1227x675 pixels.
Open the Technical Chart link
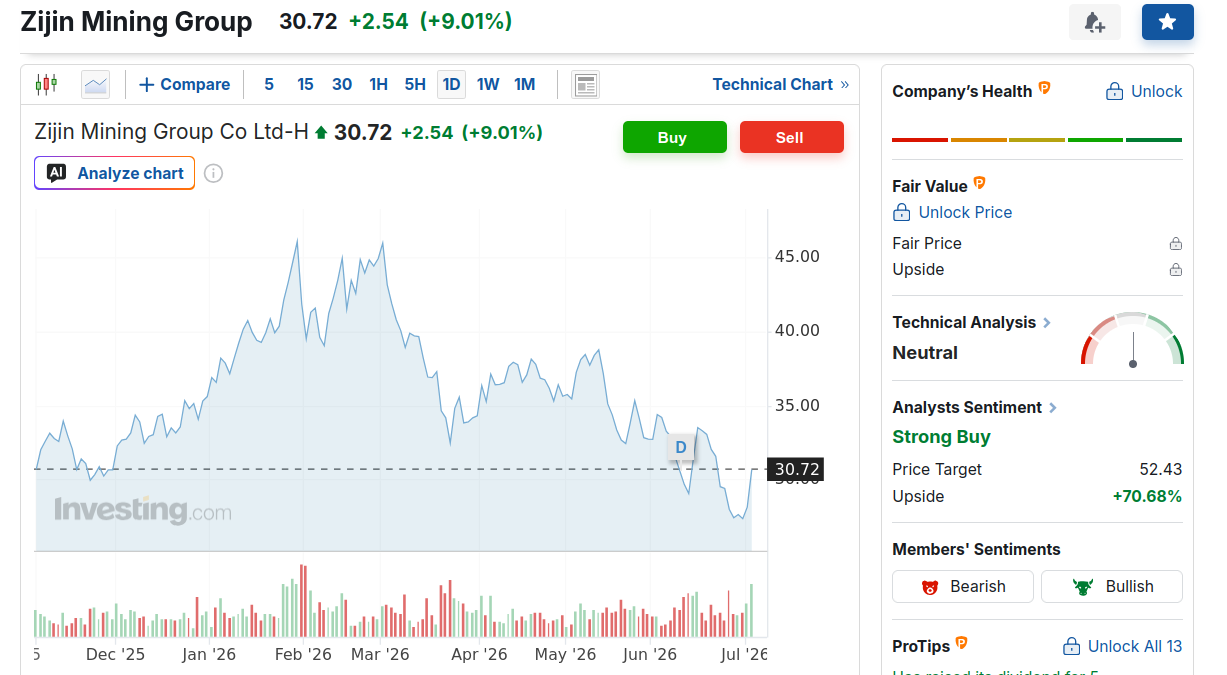tap(781, 85)
